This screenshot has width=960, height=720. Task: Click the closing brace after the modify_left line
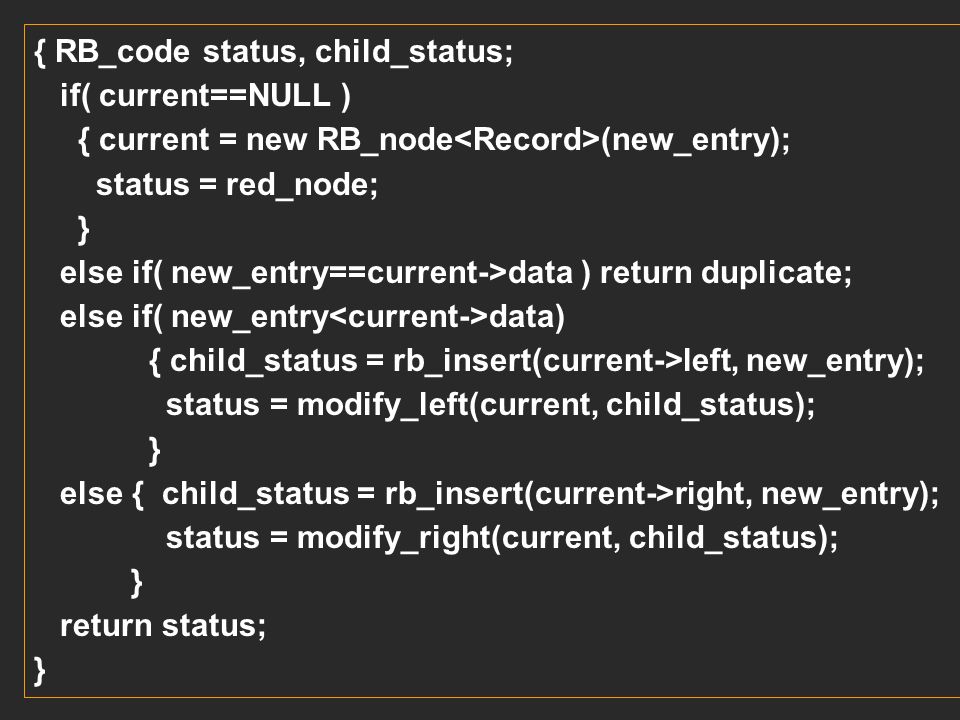[x=154, y=451]
